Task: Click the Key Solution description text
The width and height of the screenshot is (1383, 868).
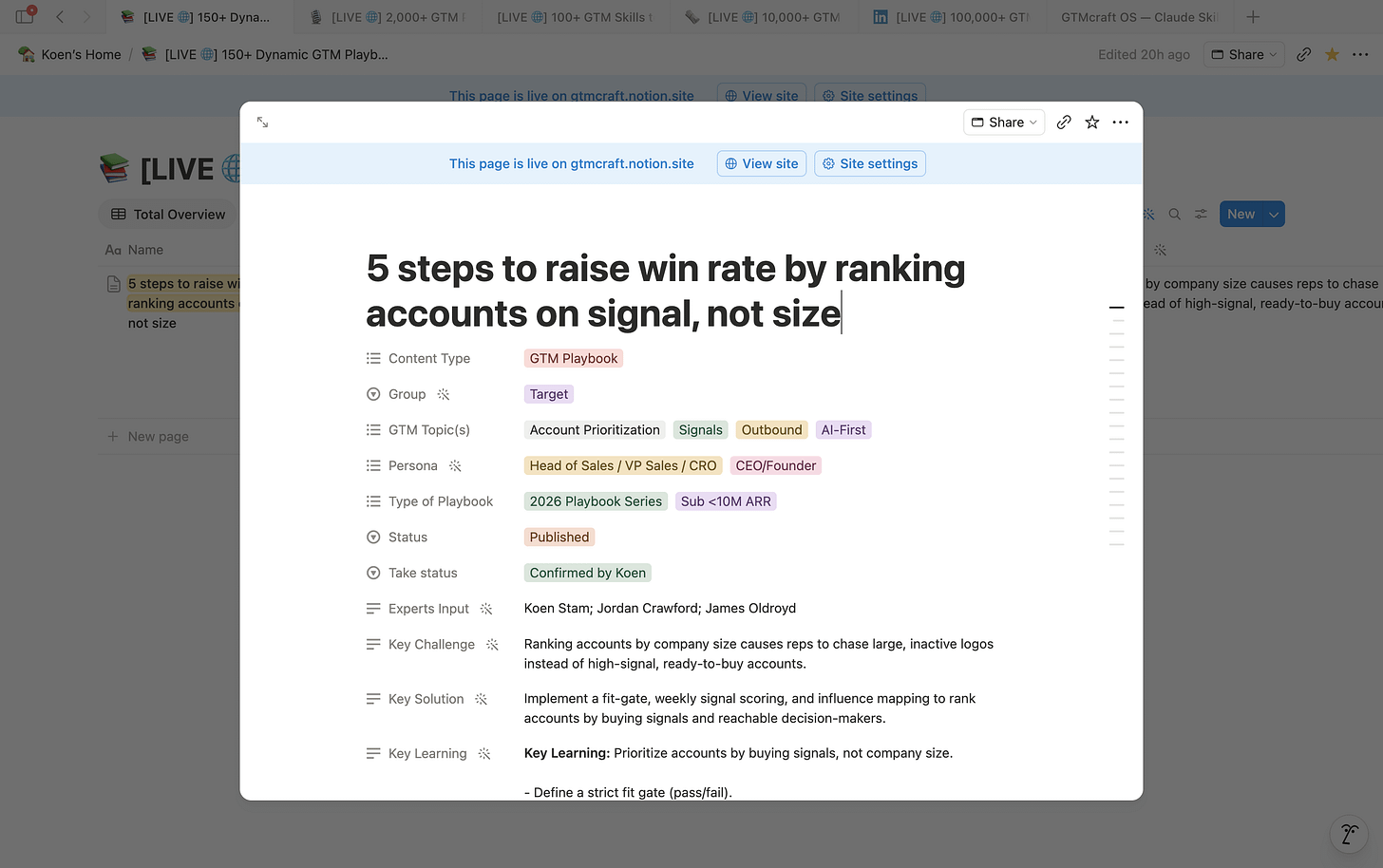Action: coord(750,708)
